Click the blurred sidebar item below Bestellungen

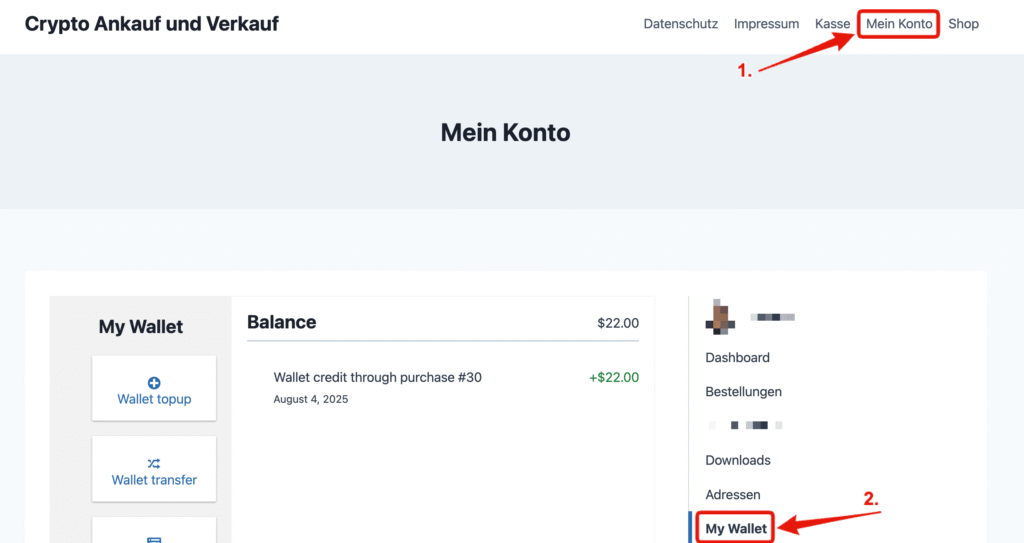point(745,426)
